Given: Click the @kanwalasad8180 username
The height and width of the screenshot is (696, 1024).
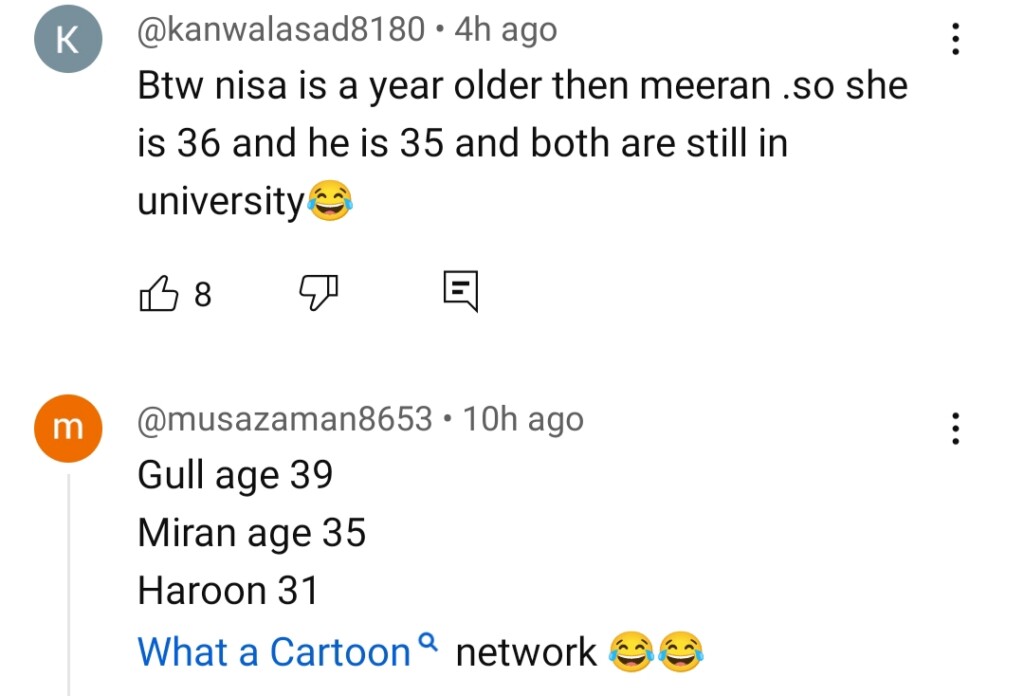Looking at the screenshot, I should point(281,30).
